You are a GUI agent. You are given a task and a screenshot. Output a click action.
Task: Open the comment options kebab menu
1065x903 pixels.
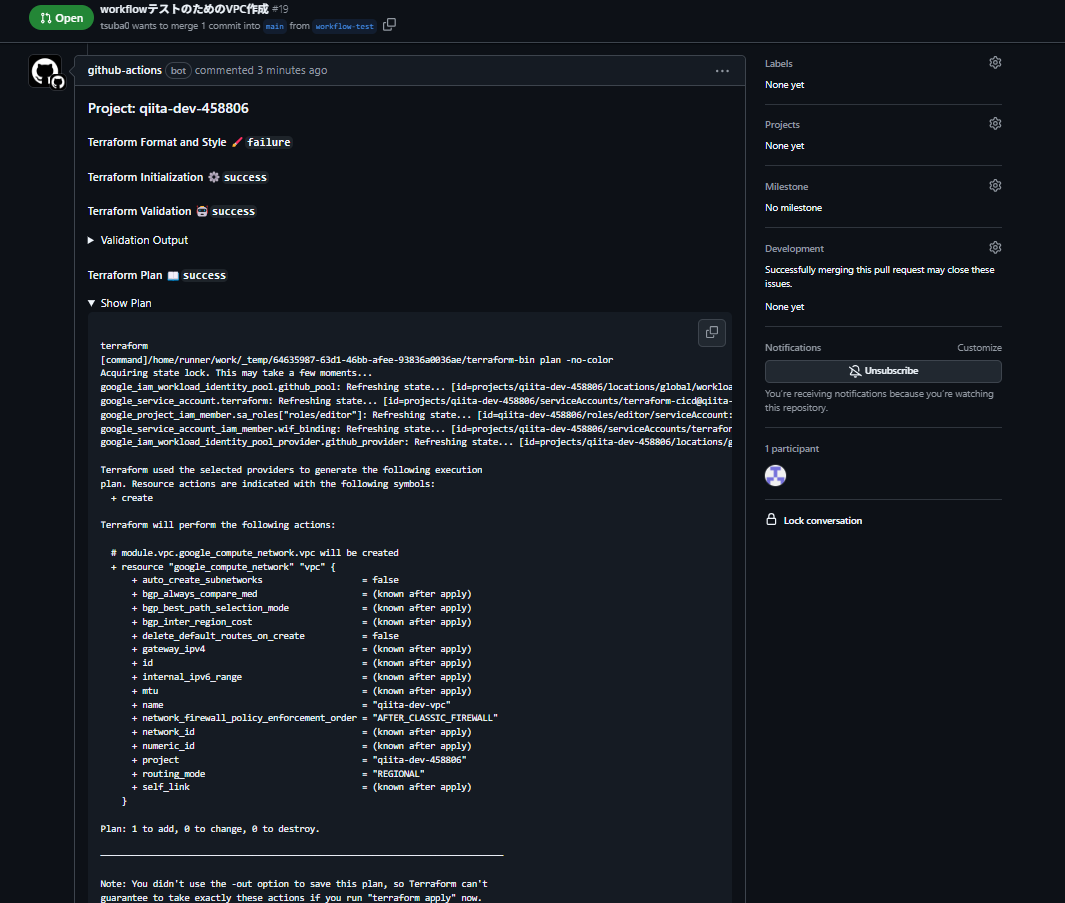tap(722, 70)
